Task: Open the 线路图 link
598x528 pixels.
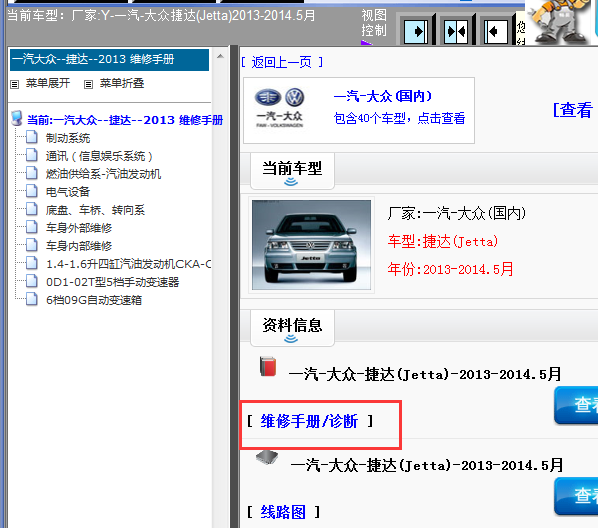Action: [x=283, y=512]
